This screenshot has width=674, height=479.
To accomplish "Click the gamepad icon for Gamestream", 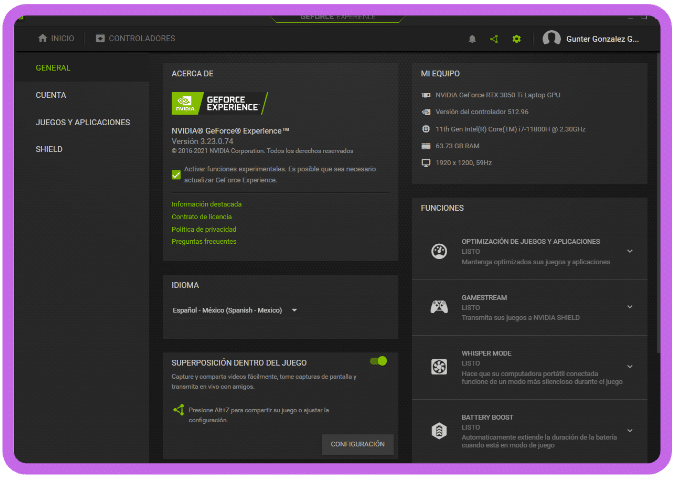I will (439, 307).
